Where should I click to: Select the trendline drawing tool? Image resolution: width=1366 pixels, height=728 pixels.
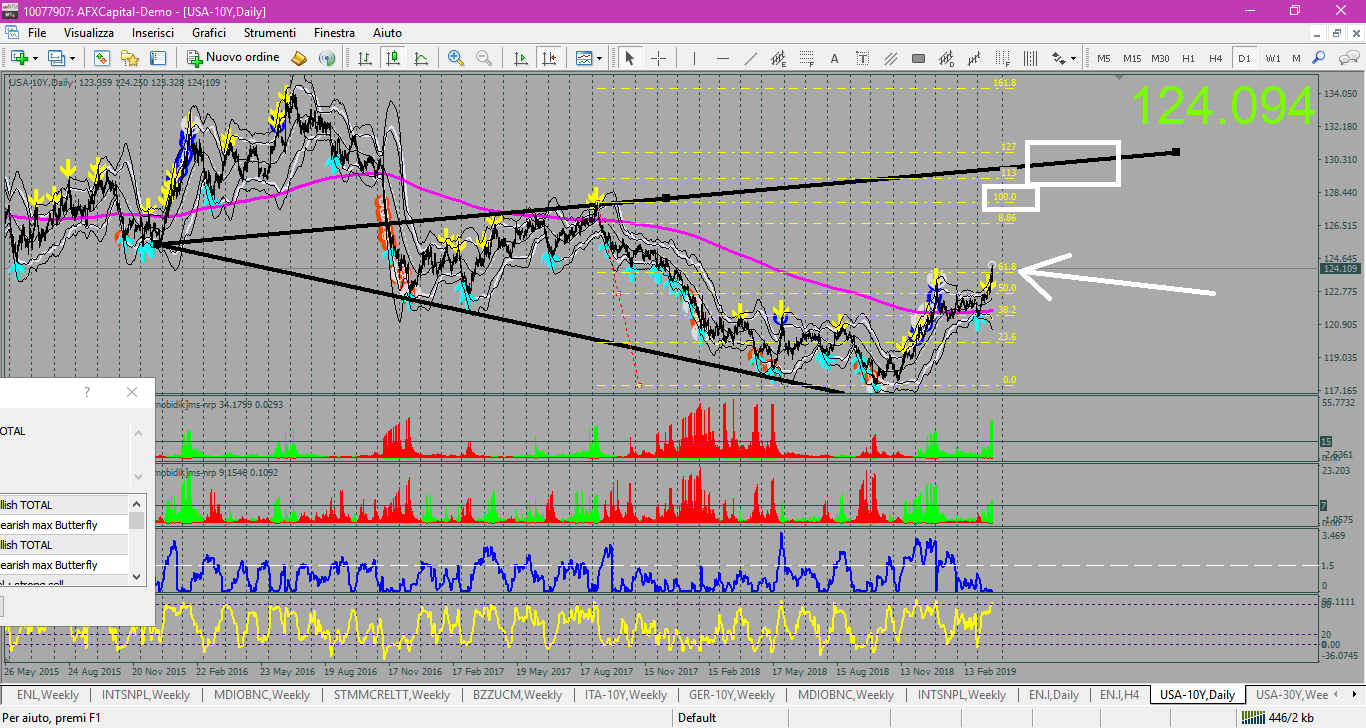pyautogui.click(x=751, y=58)
